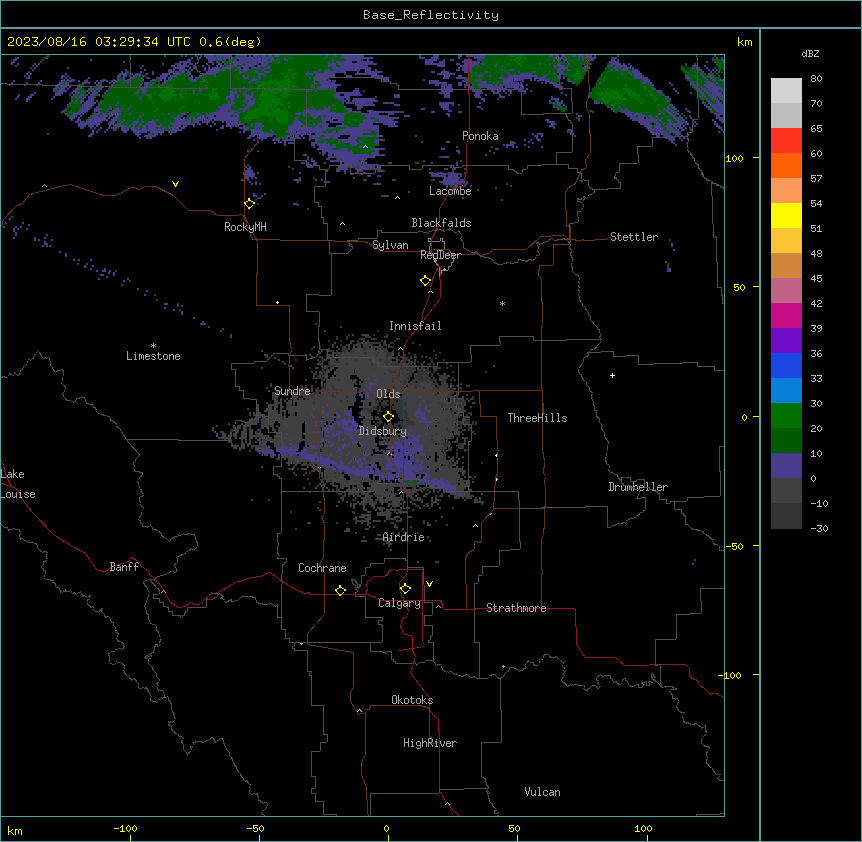Image resolution: width=862 pixels, height=842 pixels.
Task: Click the -100 tick on the bottom axis
Action: (125, 828)
